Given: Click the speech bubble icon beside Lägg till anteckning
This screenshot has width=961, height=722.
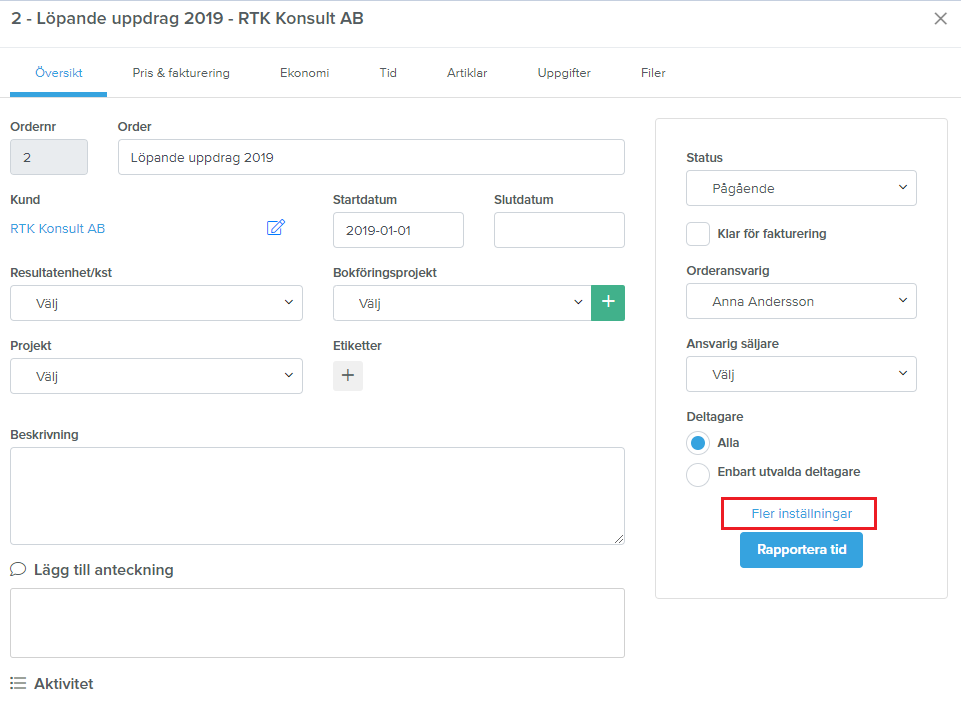Looking at the screenshot, I should pyautogui.click(x=18, y=569).
